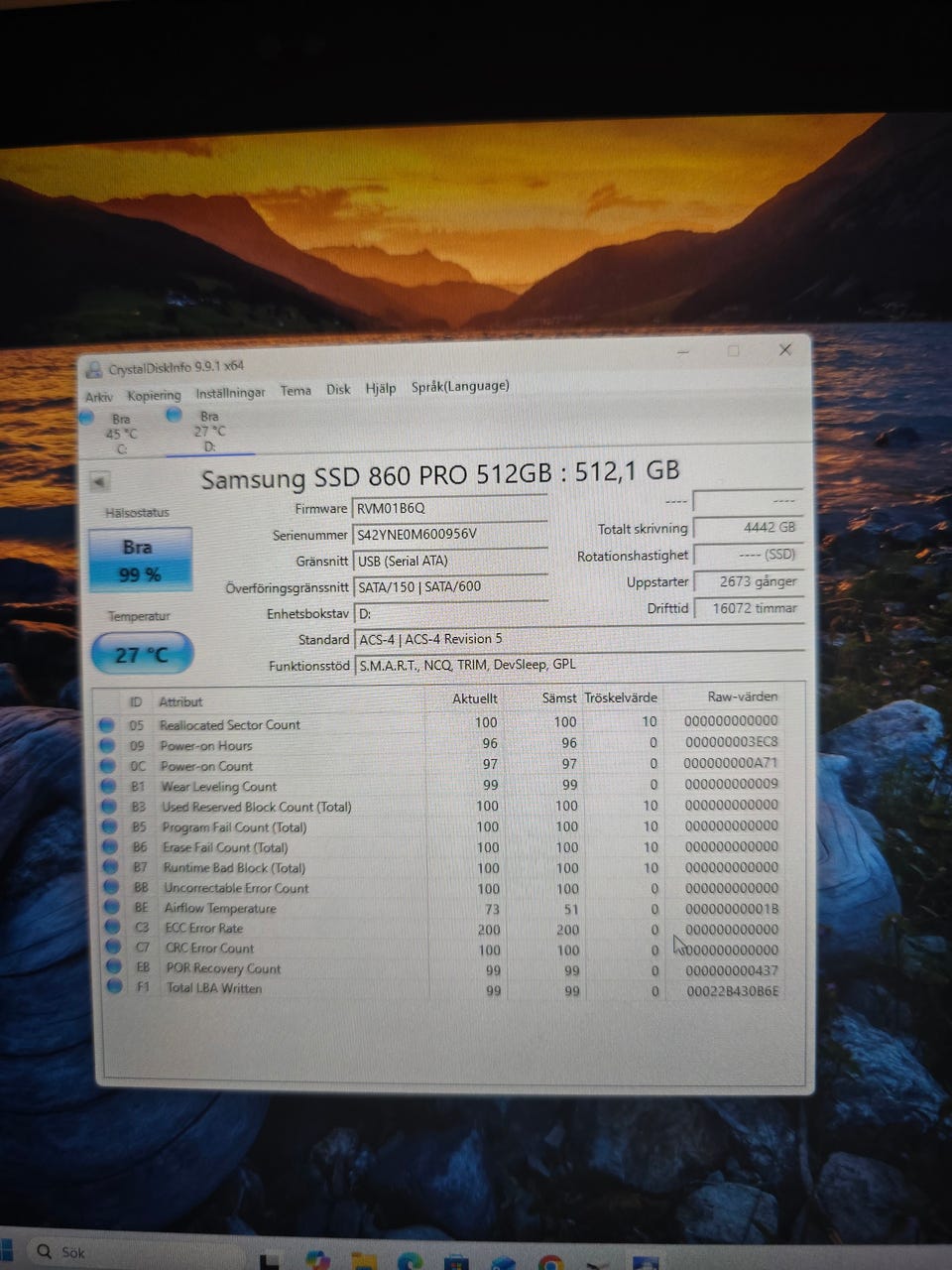Select the Wear Leveling Count attribute name
Screen dimensions: 952x1270
click(x=218, y=787)
